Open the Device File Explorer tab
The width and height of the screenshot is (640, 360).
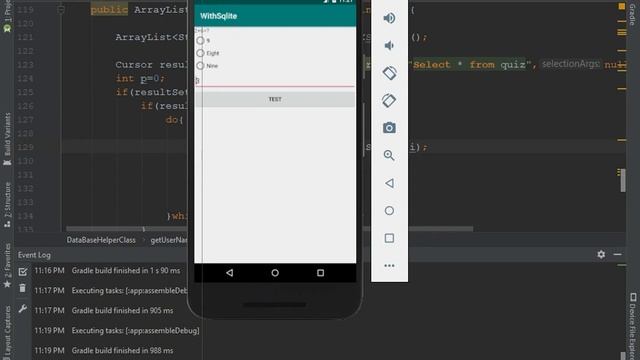point(633,327)
